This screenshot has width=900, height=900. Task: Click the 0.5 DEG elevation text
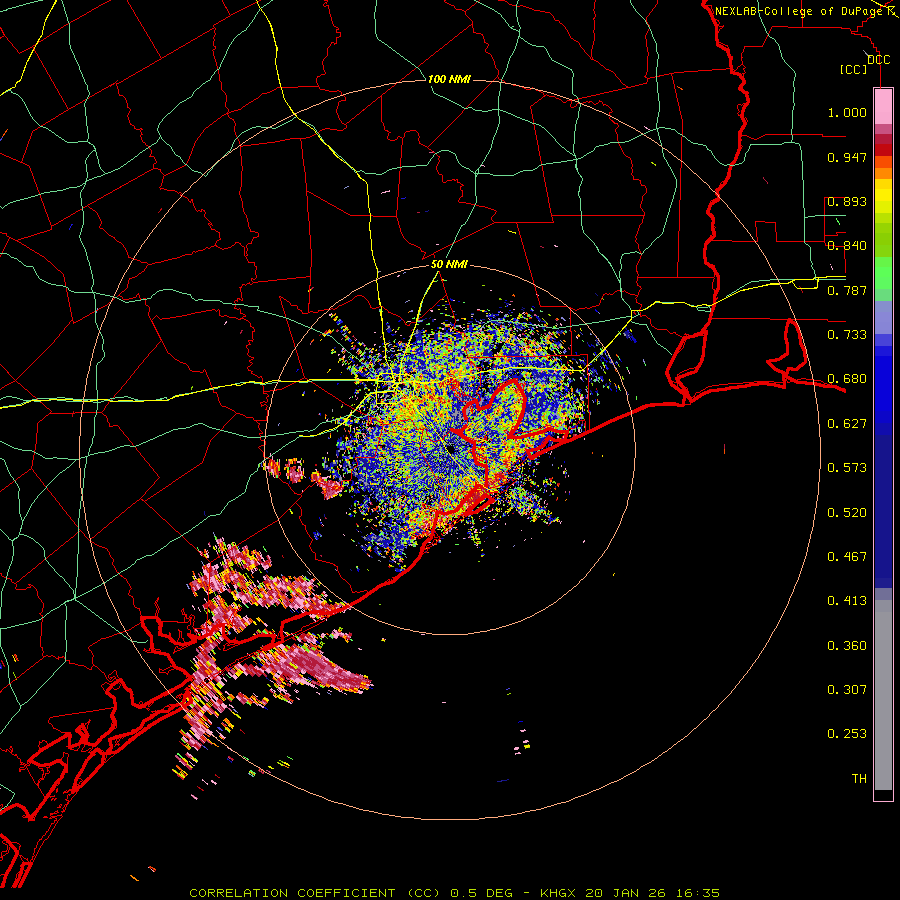click(481, 893)
